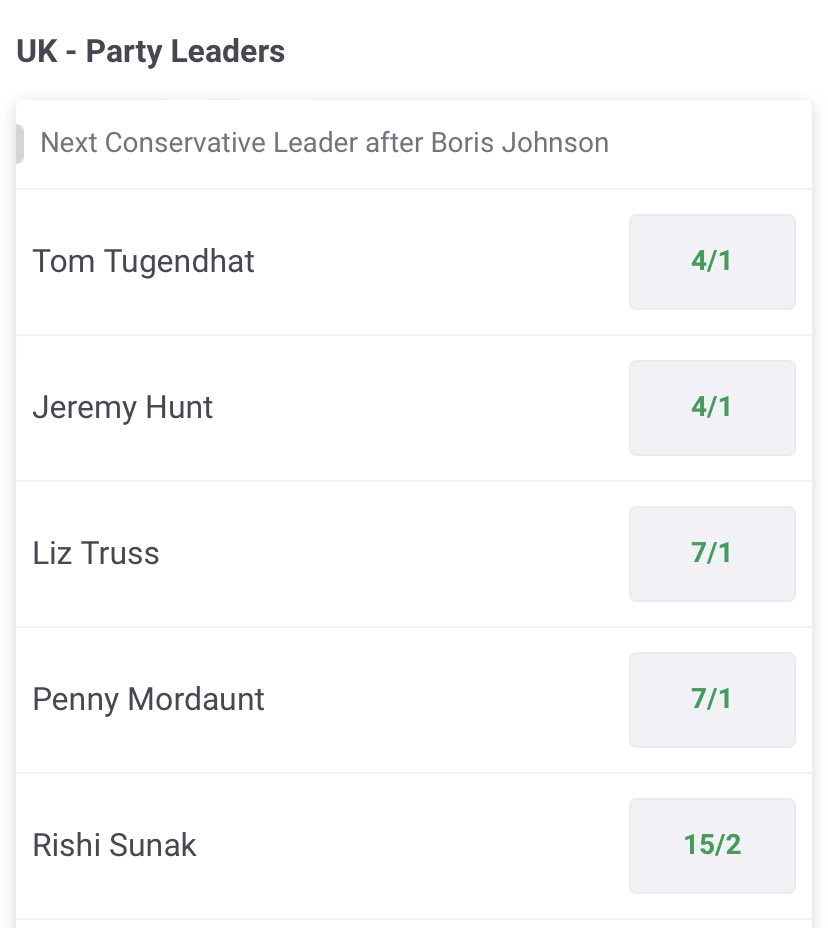Click blank space in the Penny Mordaunt row

point(450,700)
